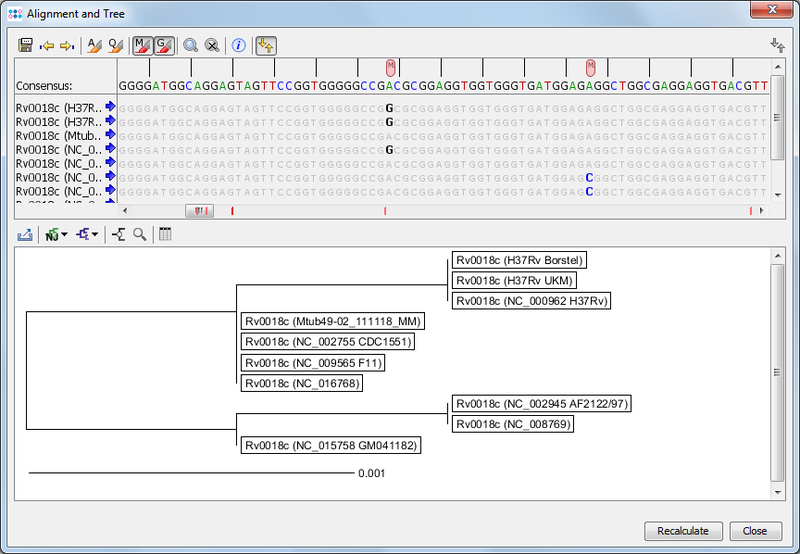Jump to next variant with right arrow
Viewport: 800px width, 554px height.
point(66,46)
